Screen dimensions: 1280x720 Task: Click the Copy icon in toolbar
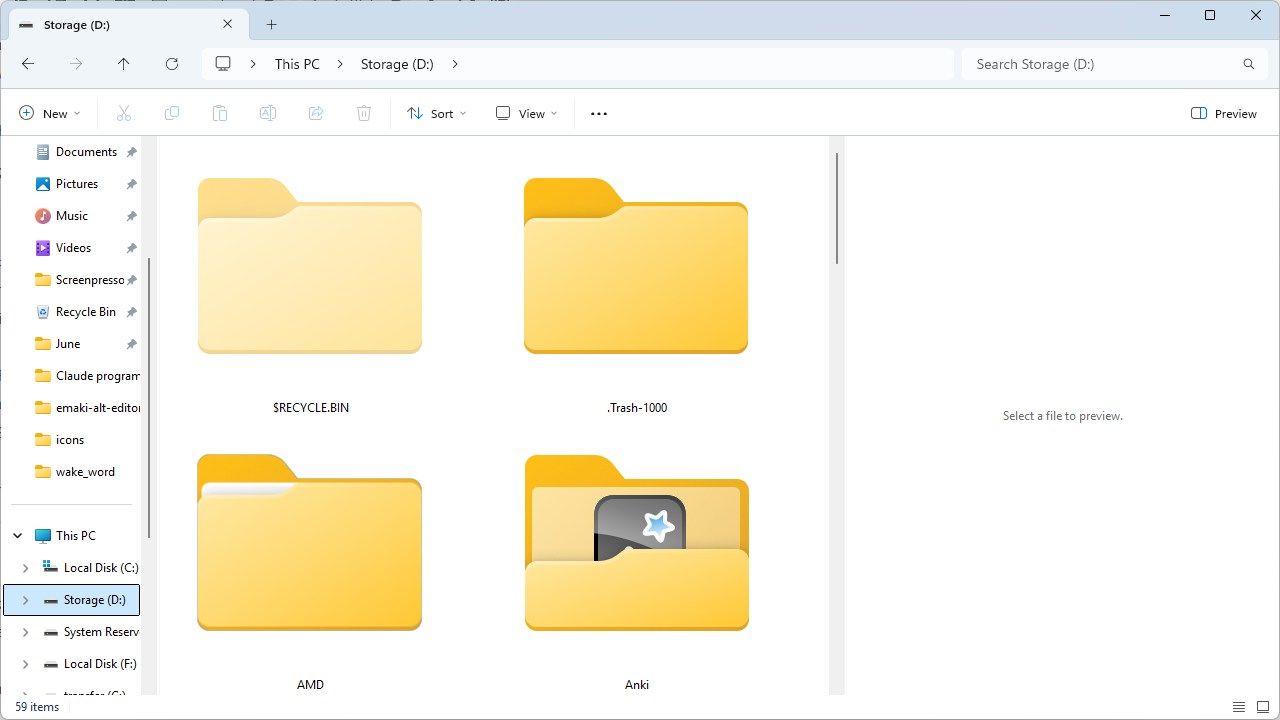(x=172, y=114)
